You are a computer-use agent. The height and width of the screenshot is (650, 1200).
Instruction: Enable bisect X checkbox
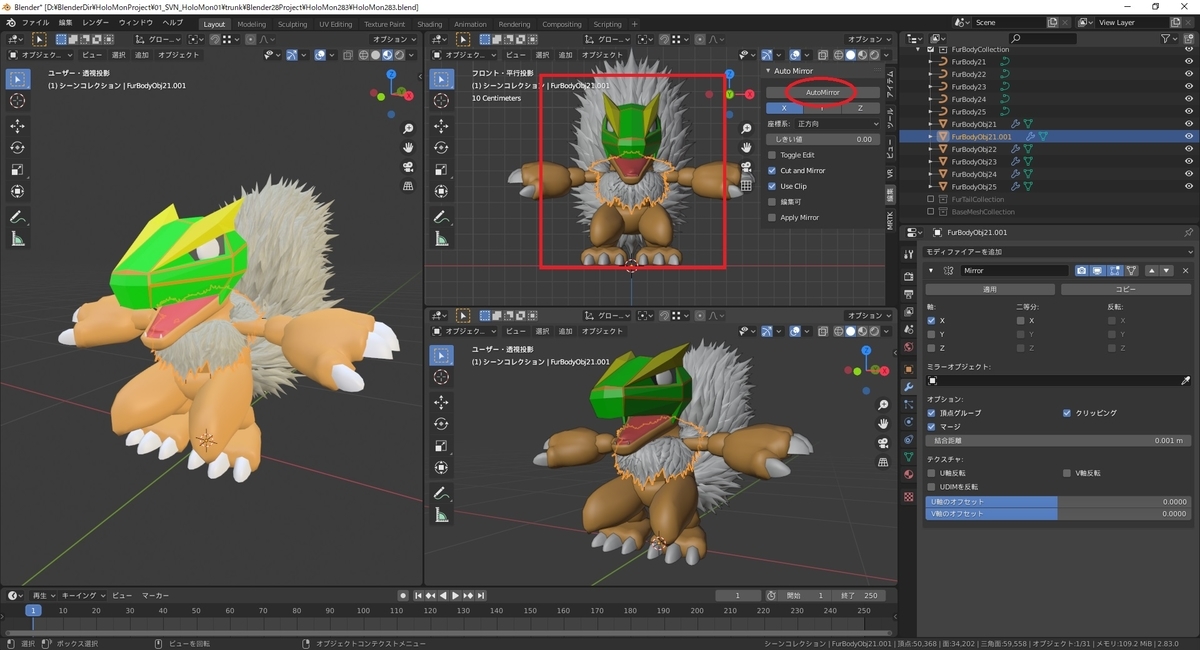(1021, 320)
